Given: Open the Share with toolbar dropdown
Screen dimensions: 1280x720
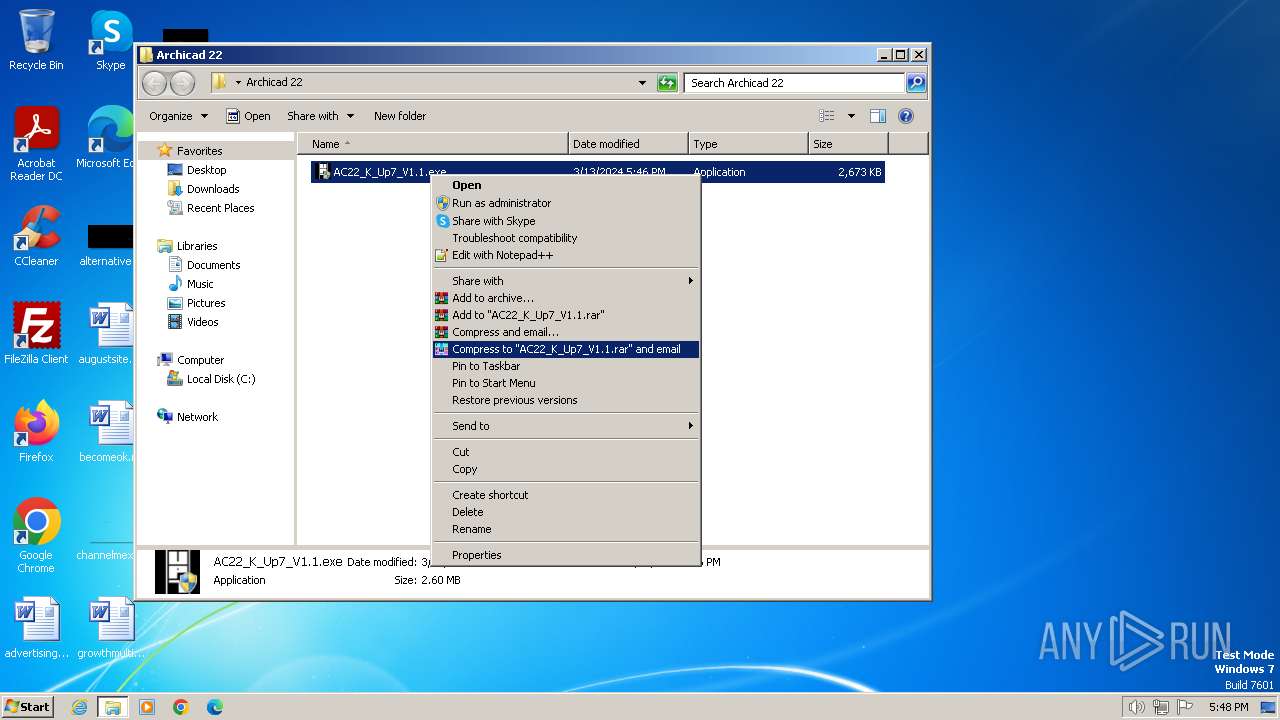Looking at the screenshot, I should pos(320,116).
